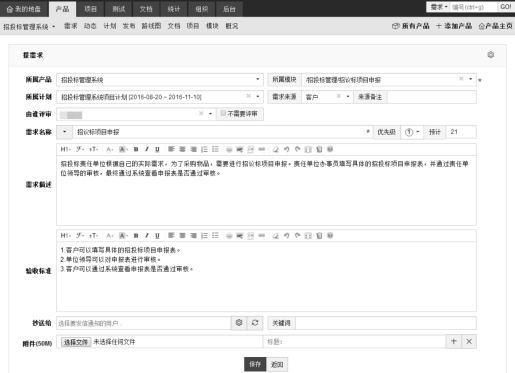Screen dimensions: 515x373
Task: Click the 保存 save button
Action: pyautogui.click(x=255, y=364)
